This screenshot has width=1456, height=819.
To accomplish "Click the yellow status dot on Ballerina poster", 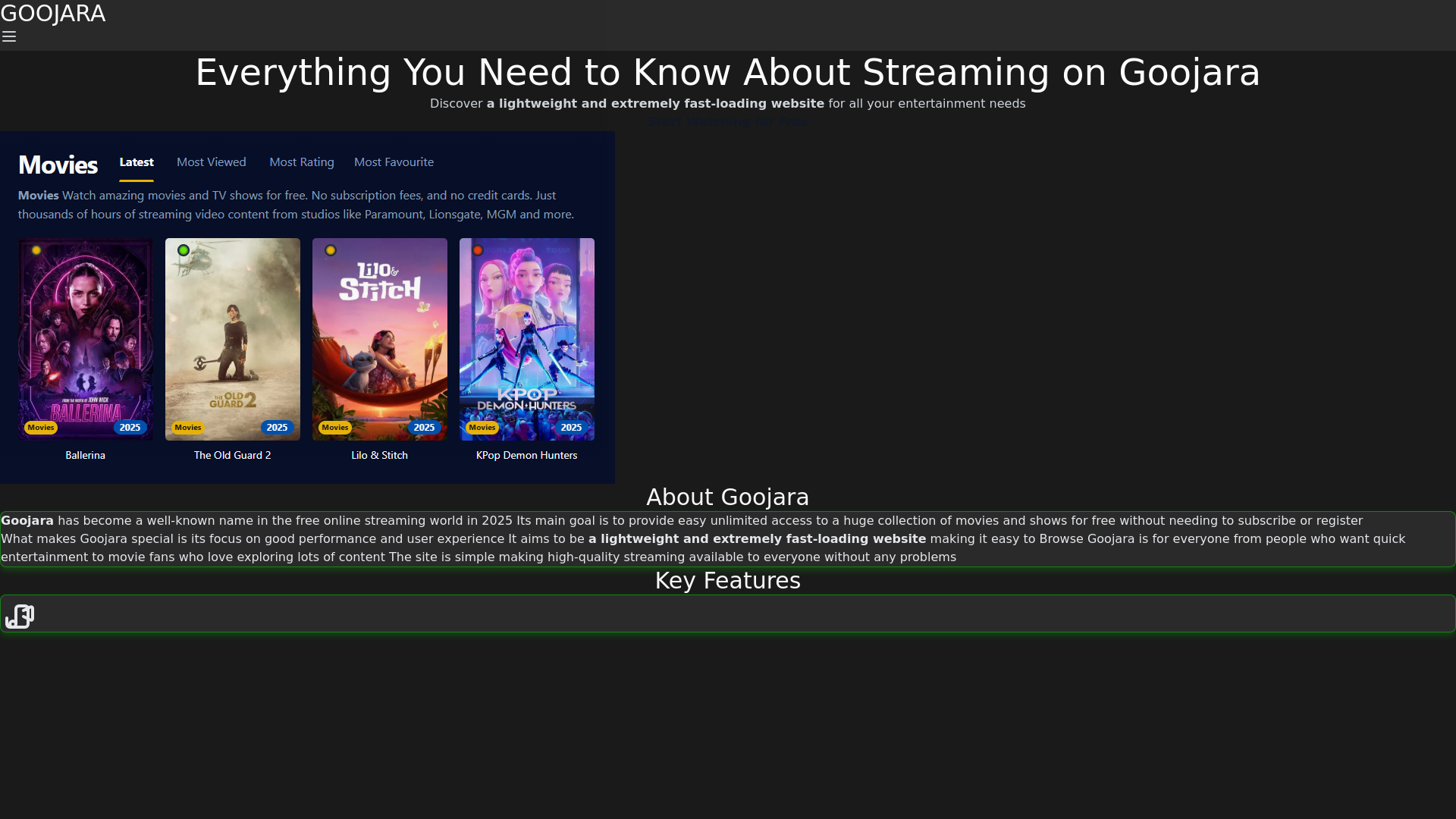I will 36,250.
